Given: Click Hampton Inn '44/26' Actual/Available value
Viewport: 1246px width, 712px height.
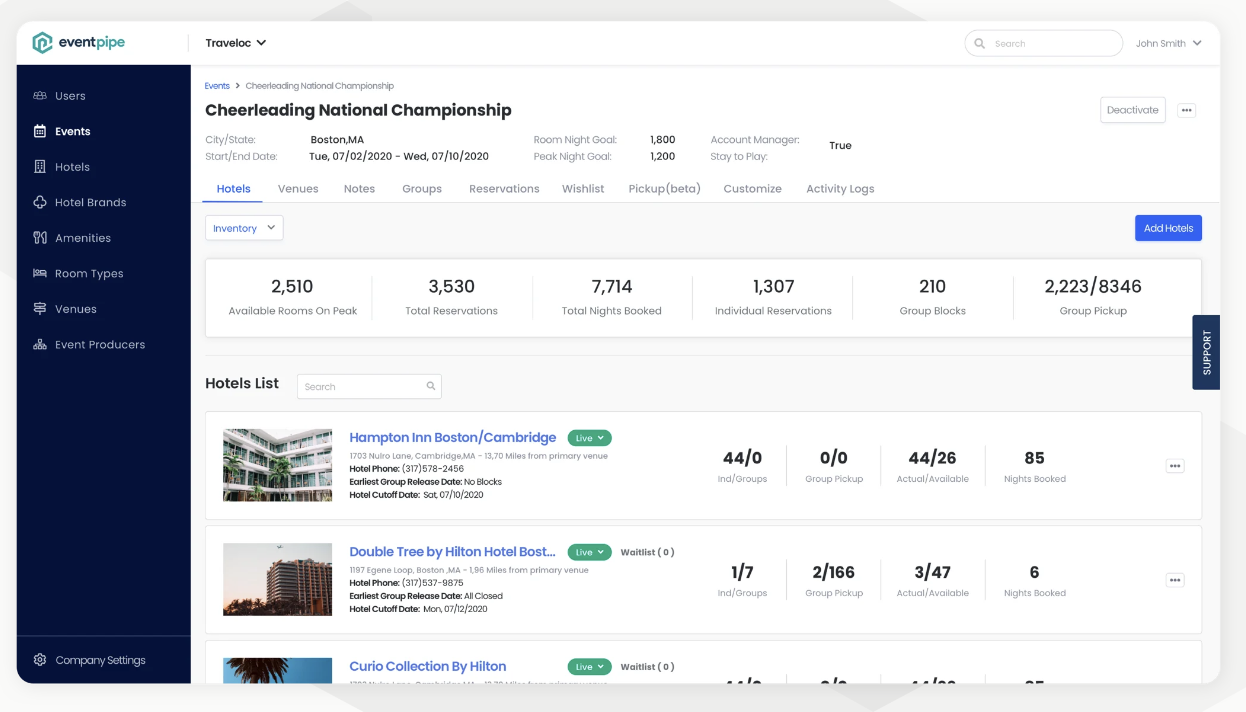Looking at the screenshot, I should pos(932,458).
